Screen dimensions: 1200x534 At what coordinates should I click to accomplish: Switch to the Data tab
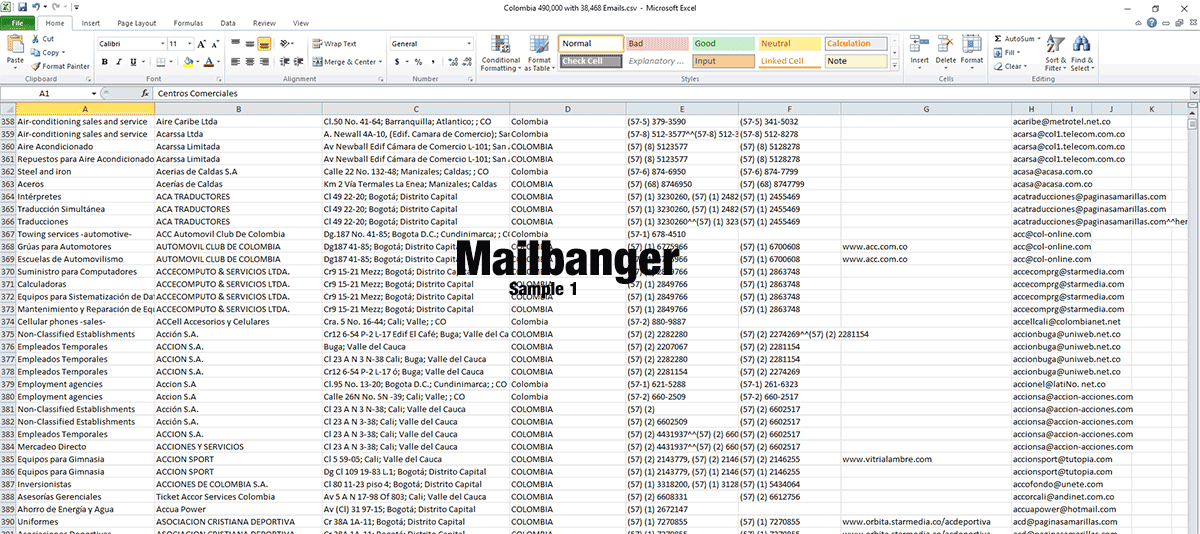pyautogui.click(x=228, y=22)
